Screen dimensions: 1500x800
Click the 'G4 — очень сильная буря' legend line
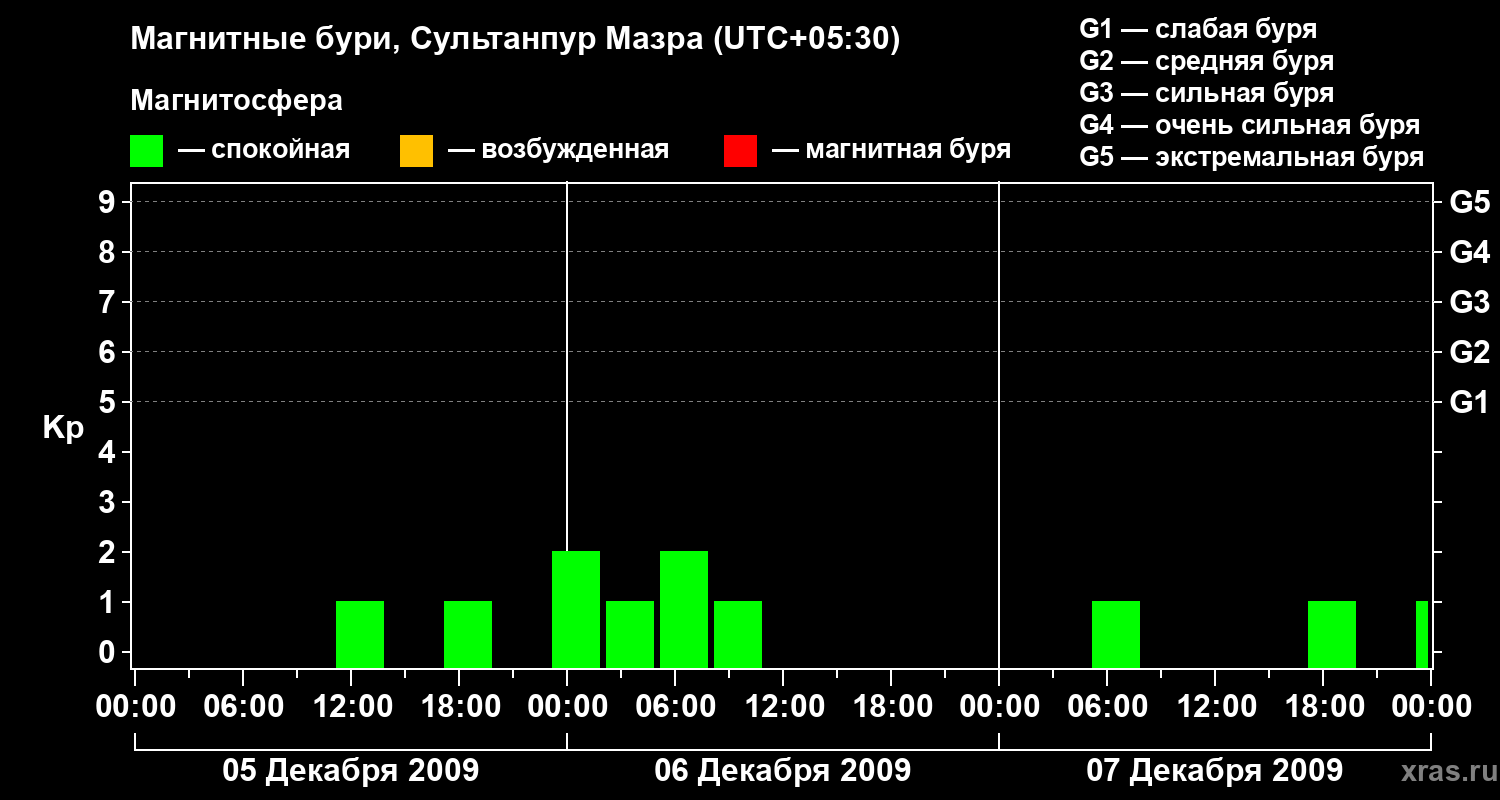click(1250, 125)
